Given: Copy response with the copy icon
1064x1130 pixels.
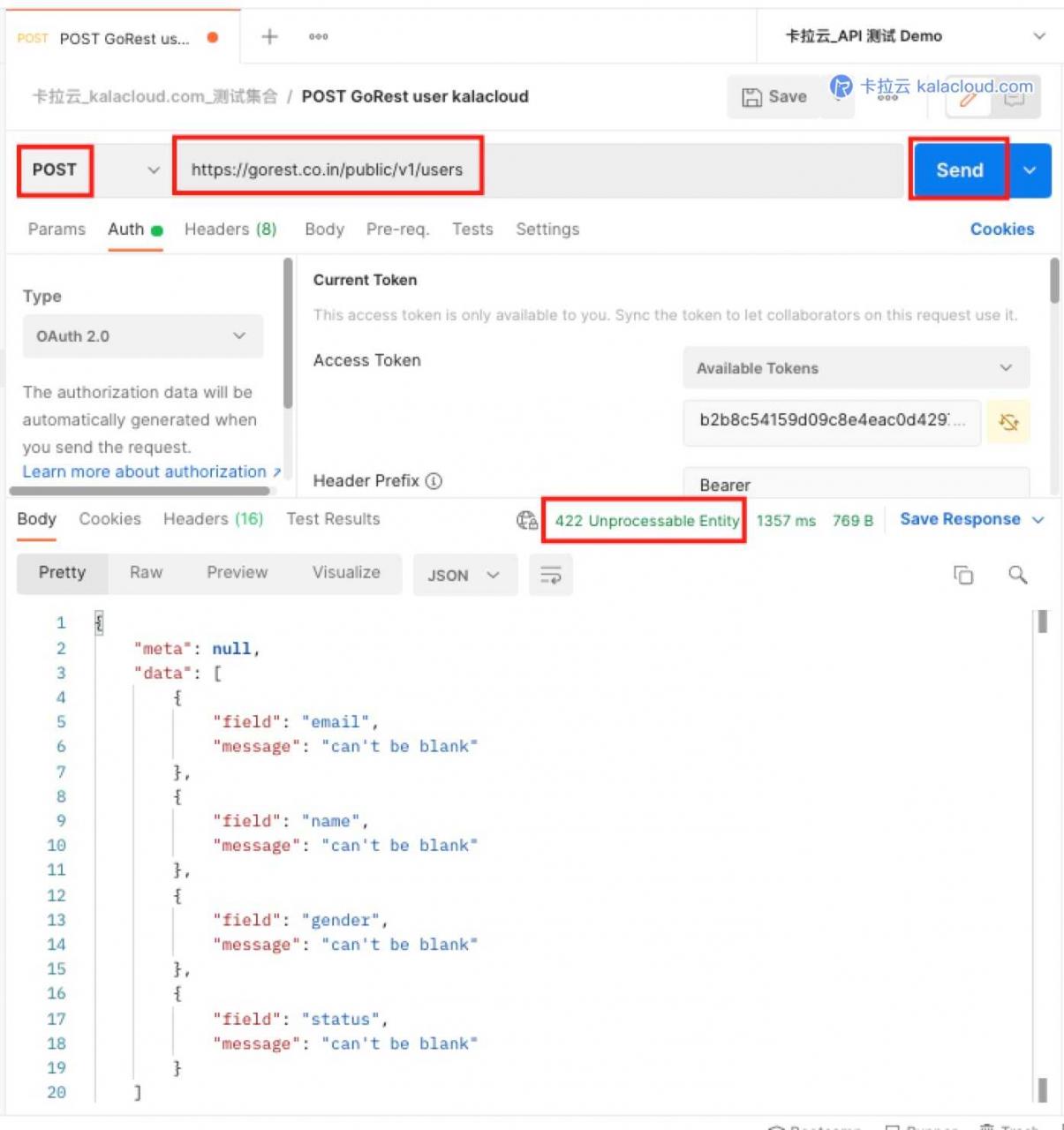Looking at the screenshot, I should click(x=963, y=575).
